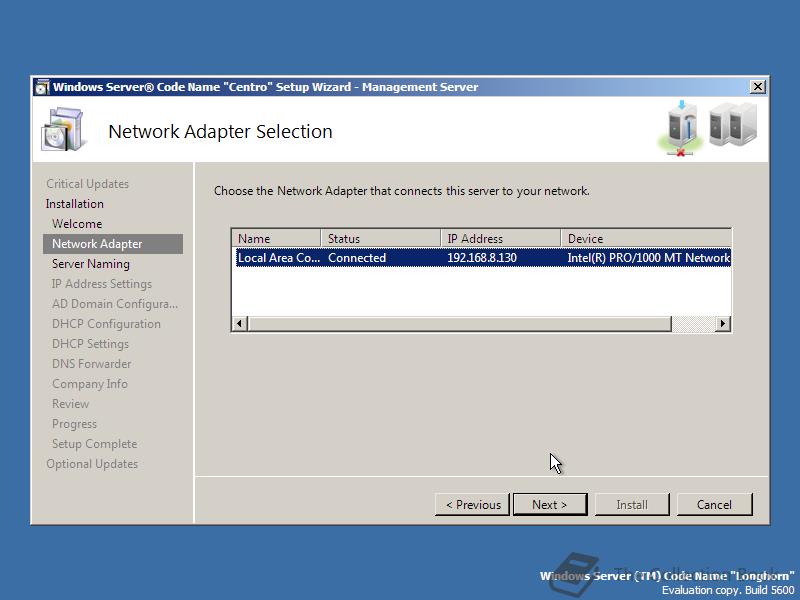Screen dimensions: 800x600
Task: Click the Network Adapter Selection heading
Action: pos(220,132)
